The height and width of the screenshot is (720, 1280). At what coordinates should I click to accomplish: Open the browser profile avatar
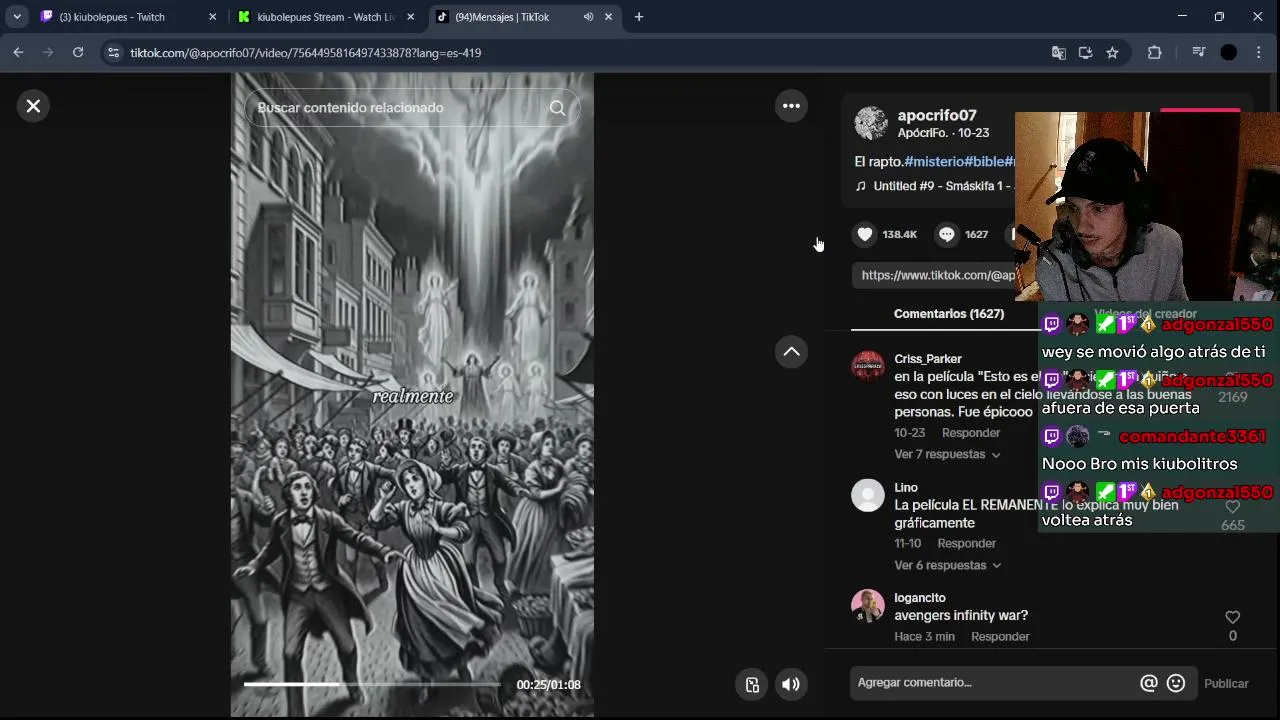click(1229, 53)
